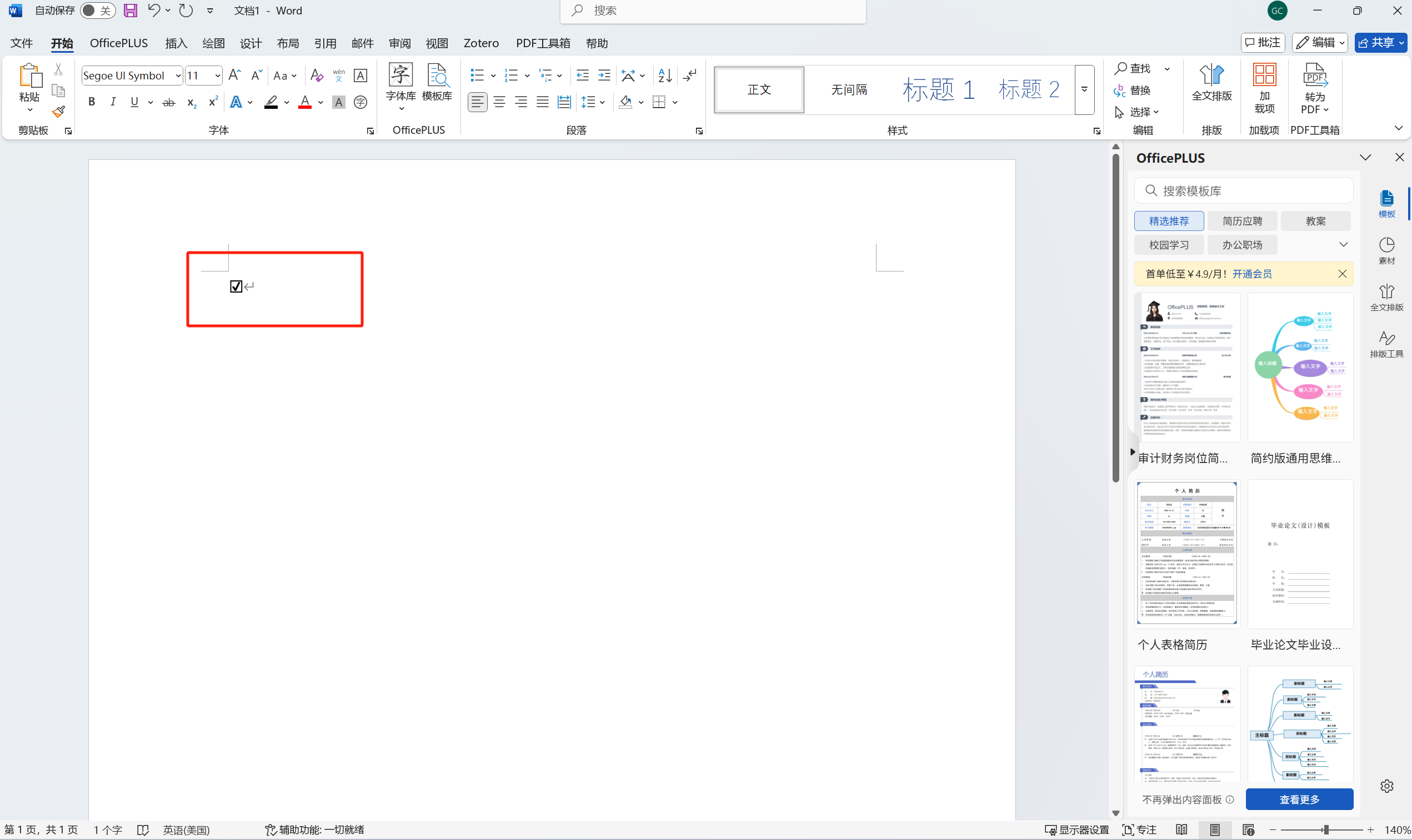Screen dimensions: 1412x840
Task: Expand more template category tags
Action: tap(1343, 244)
